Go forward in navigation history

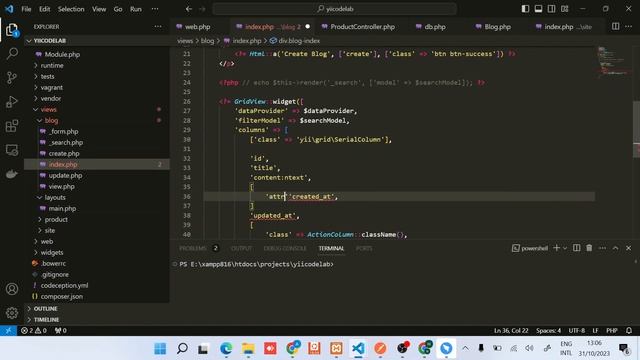[202, 9]
